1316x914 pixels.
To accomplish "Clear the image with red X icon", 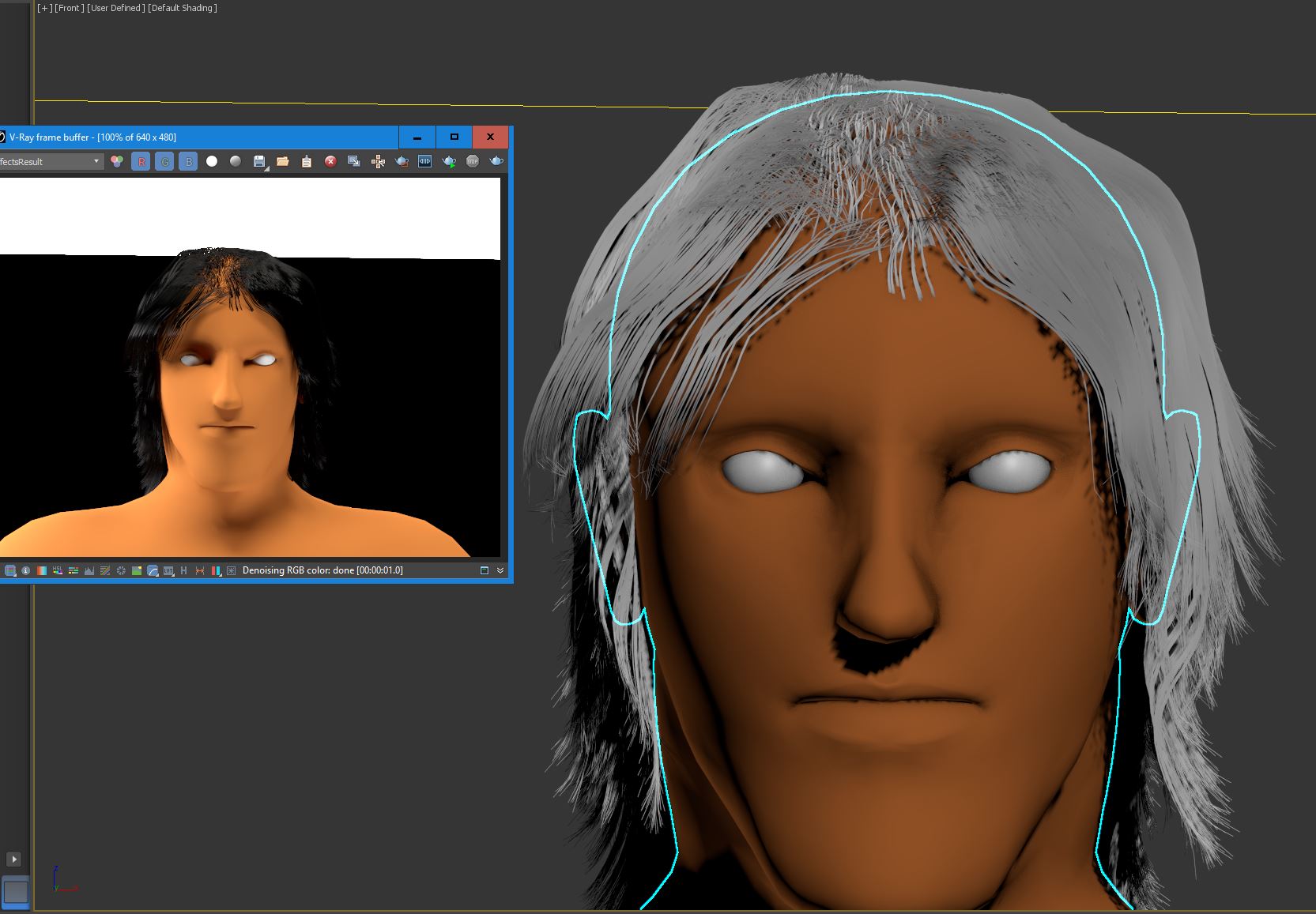I will pyautogui.click(x=330, y=161).
